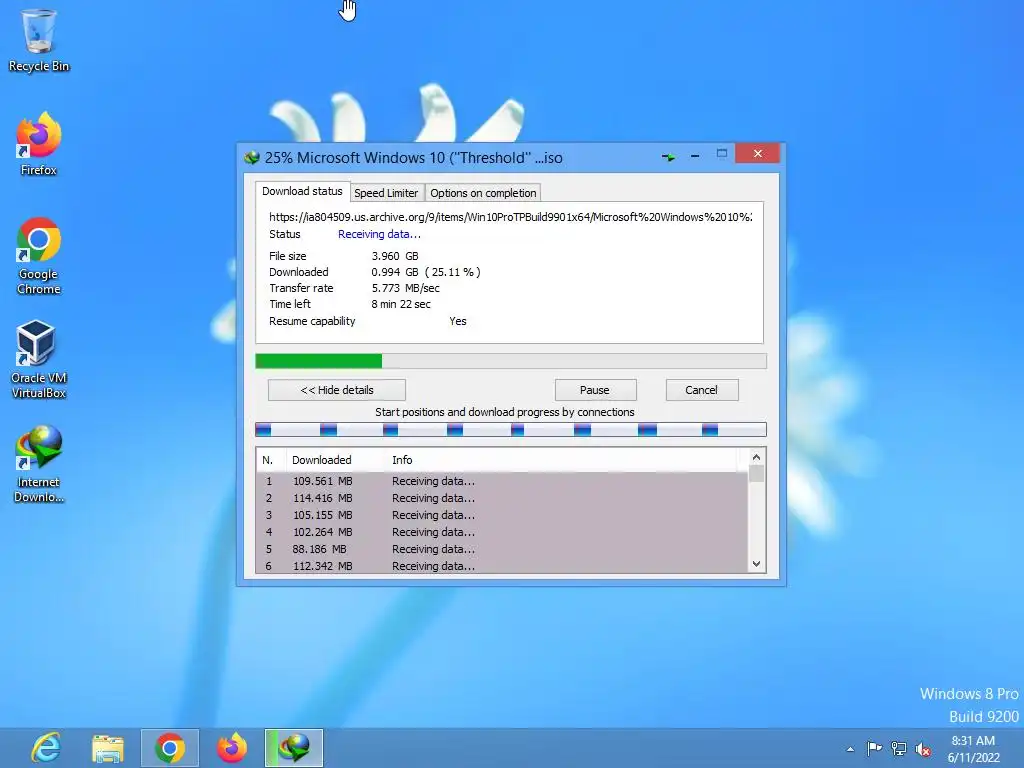Viewport: 1024px width, 768px height.
Task: Pause the download
Action: 595,390
